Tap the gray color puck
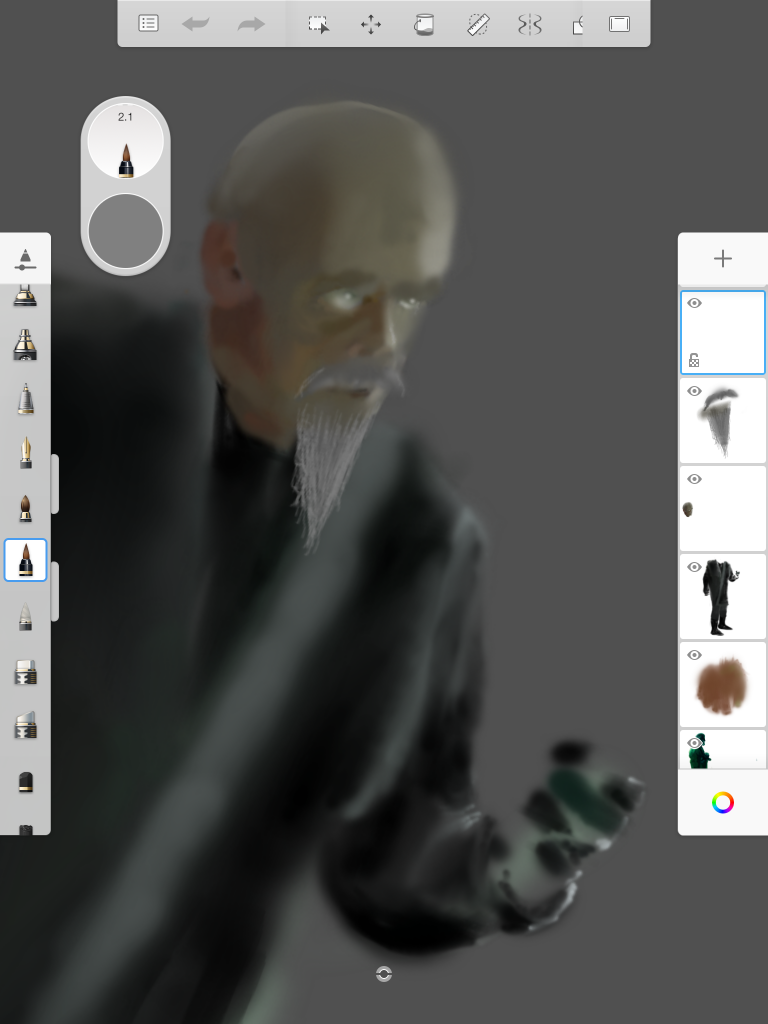Screen dimensions: 768x1024 tap(125, 231)
